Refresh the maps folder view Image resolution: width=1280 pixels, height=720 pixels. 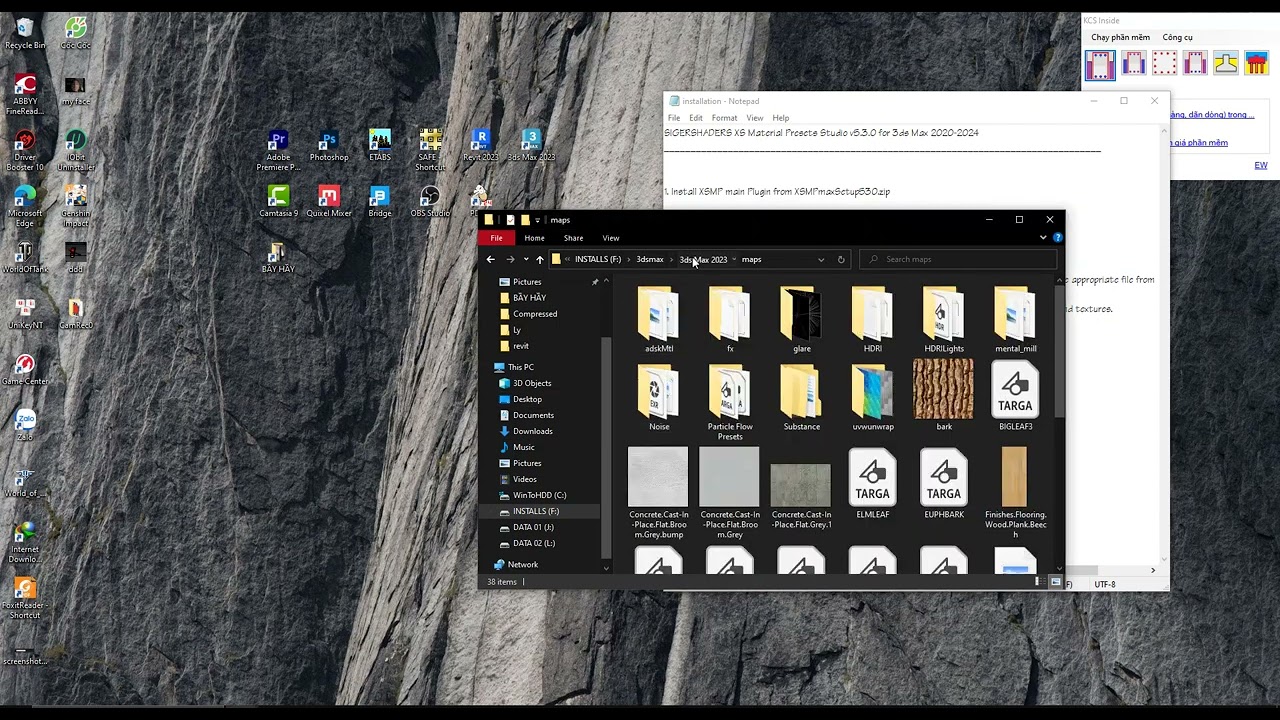[841, 259]
